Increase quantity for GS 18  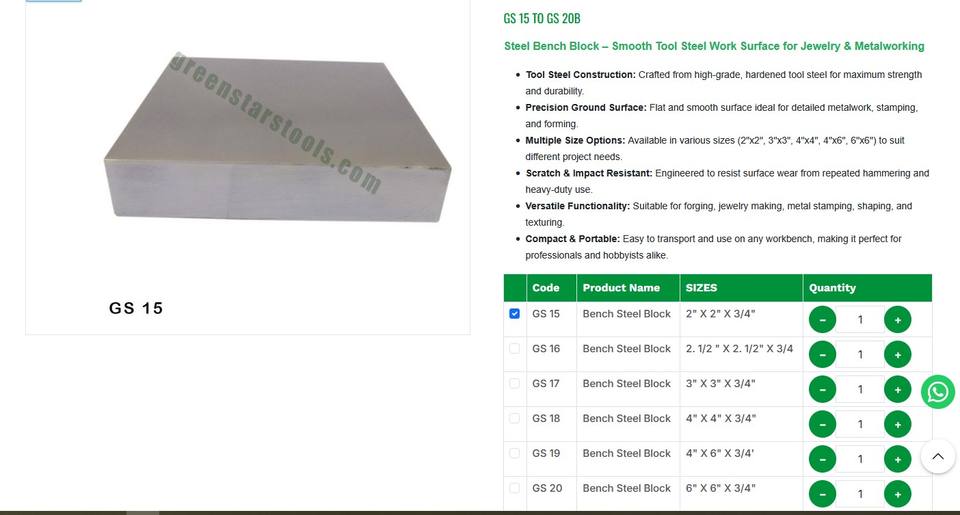[898, 424]
